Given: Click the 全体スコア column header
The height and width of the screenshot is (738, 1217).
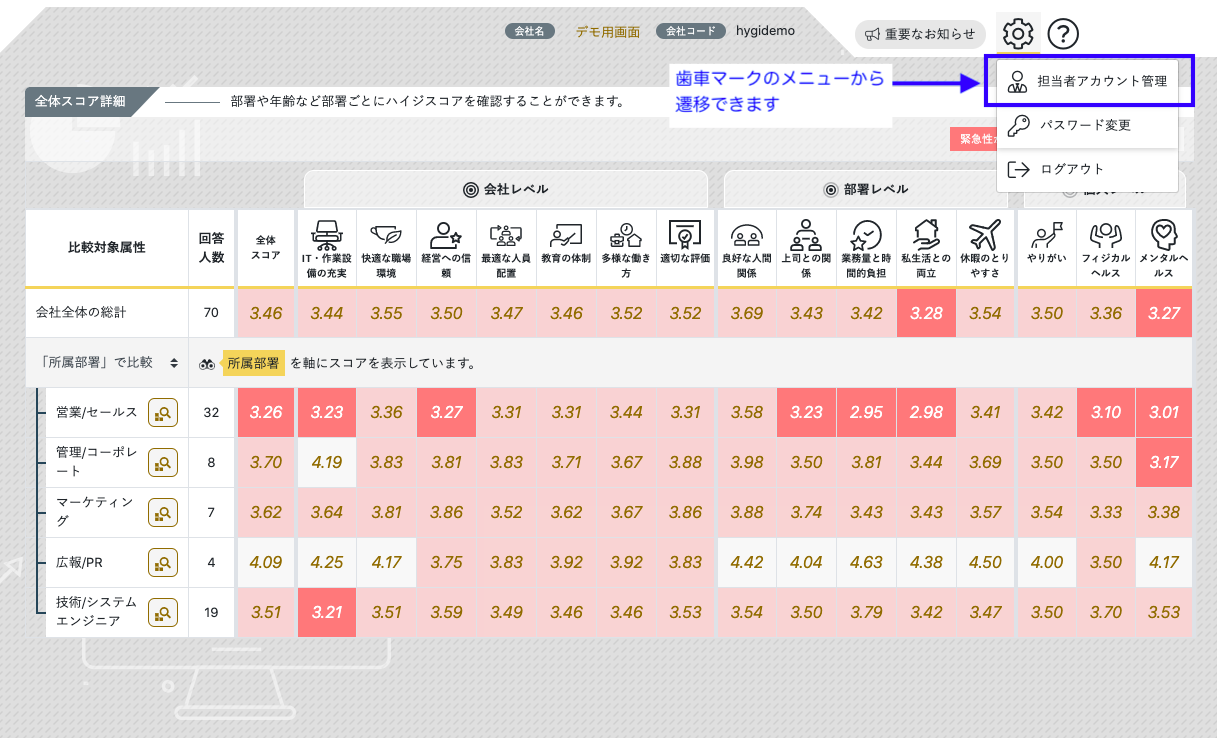Looking at the screenshot, I should pos(266,248).
